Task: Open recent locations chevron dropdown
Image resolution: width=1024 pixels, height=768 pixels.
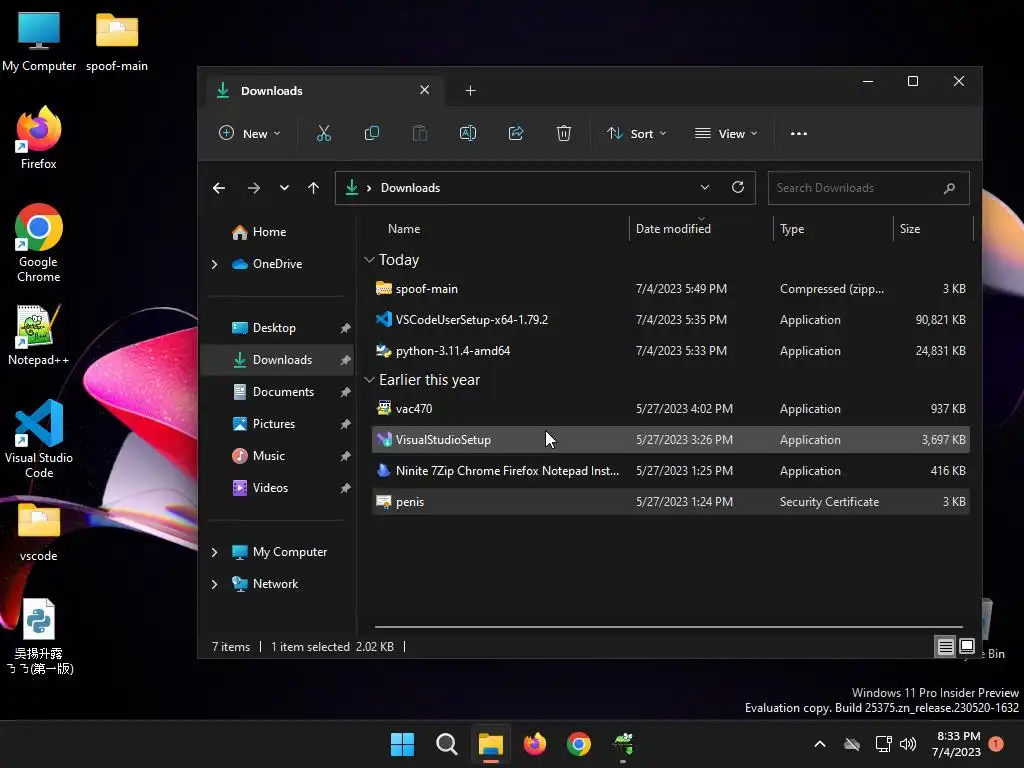Action: pyautogui.click(x=284, y=188)
